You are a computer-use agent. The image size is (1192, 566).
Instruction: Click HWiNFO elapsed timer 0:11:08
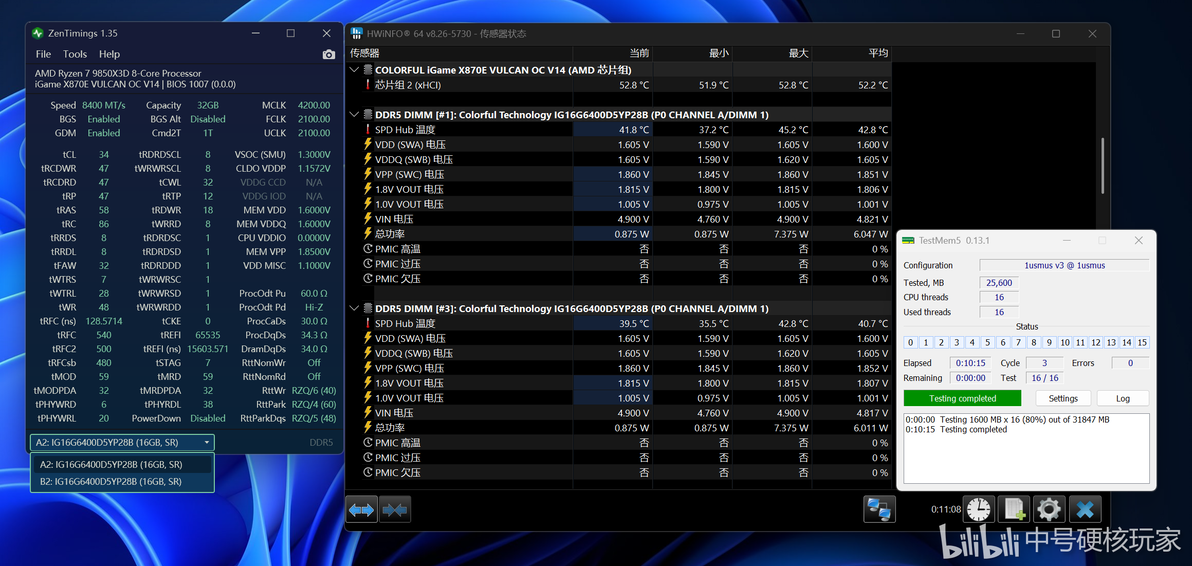[946, 510]
